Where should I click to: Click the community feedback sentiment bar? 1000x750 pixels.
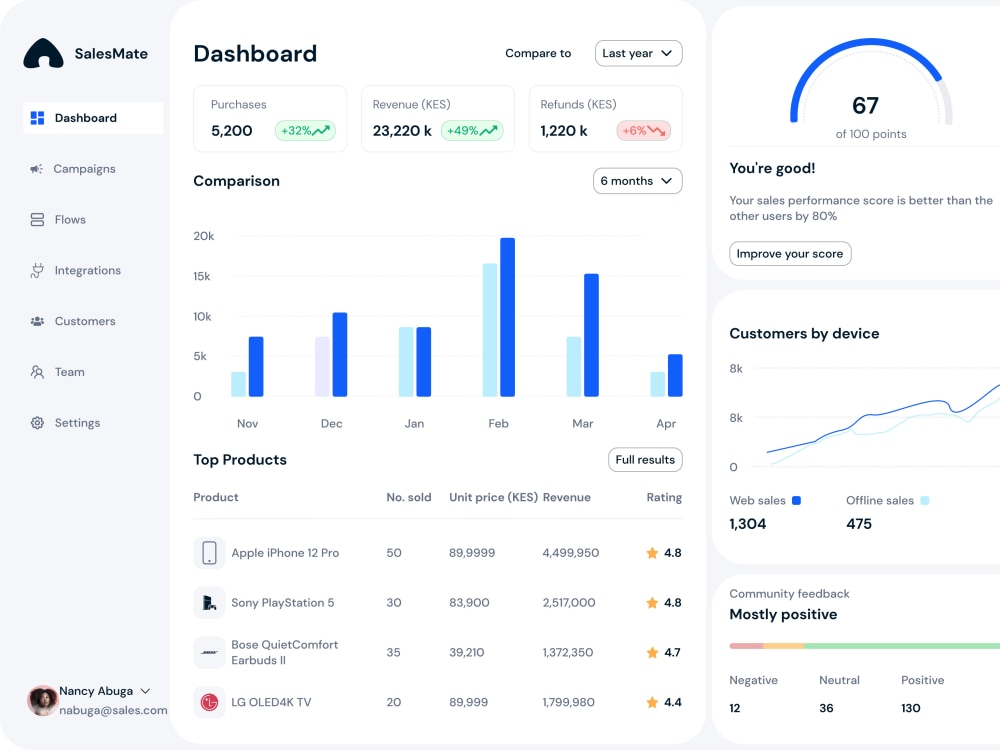coord(865,646)
